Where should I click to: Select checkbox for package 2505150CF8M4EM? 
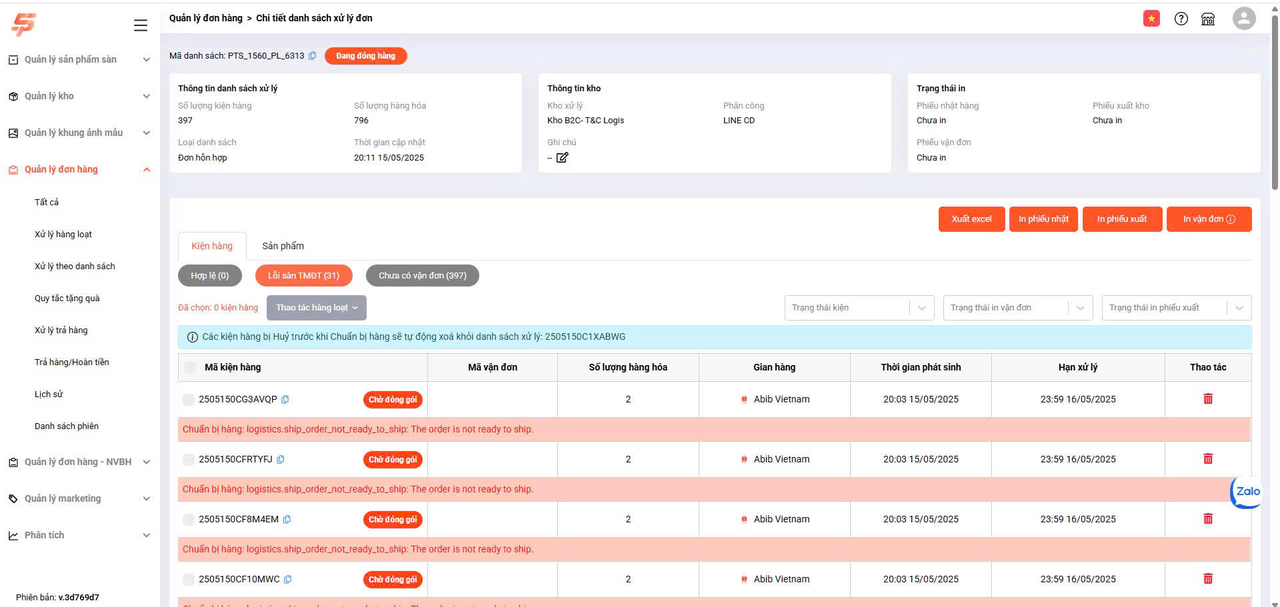coord(188,520)
